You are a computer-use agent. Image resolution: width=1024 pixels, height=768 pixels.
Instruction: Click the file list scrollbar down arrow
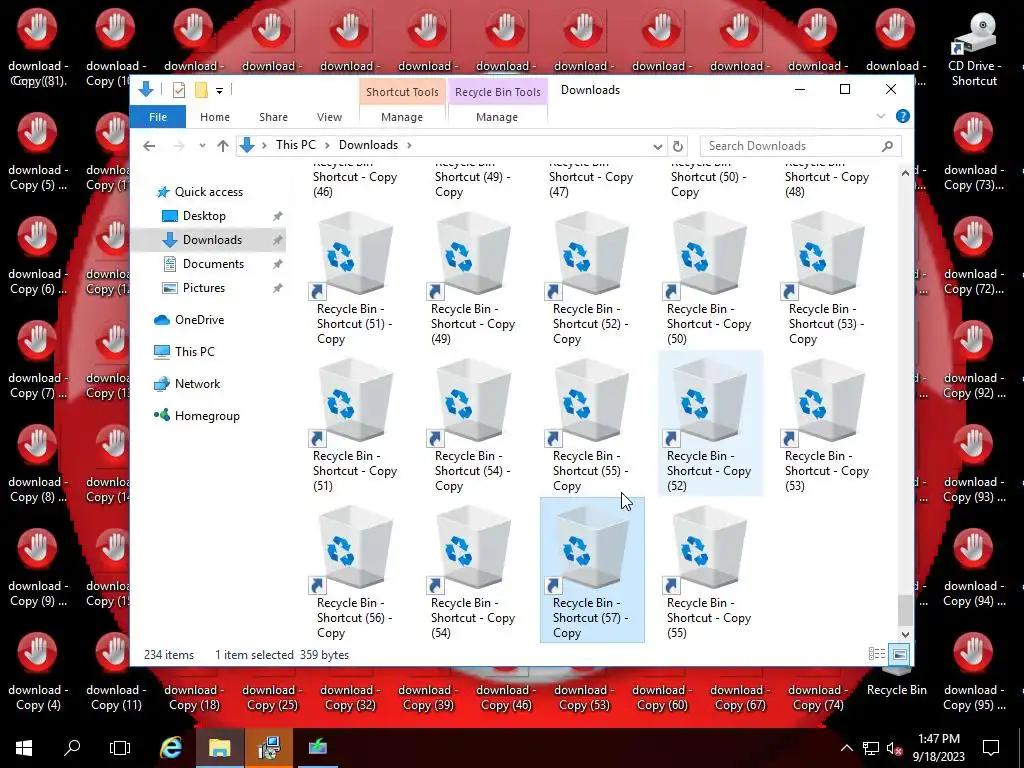905,634
